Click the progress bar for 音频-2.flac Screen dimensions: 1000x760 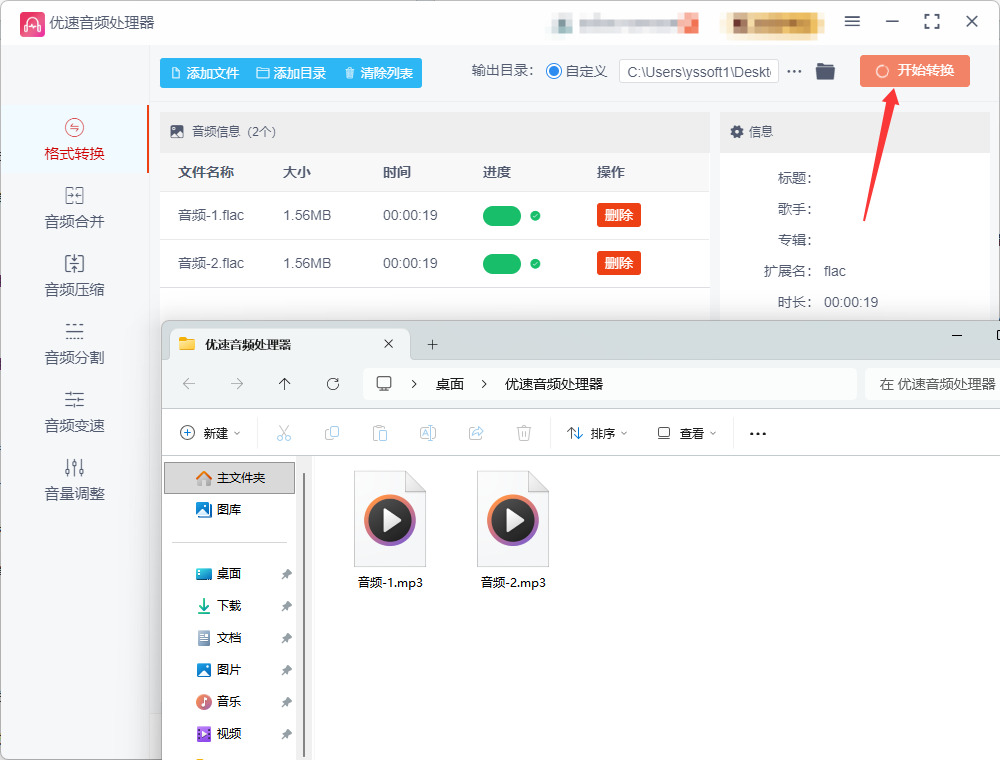[502, 263]
